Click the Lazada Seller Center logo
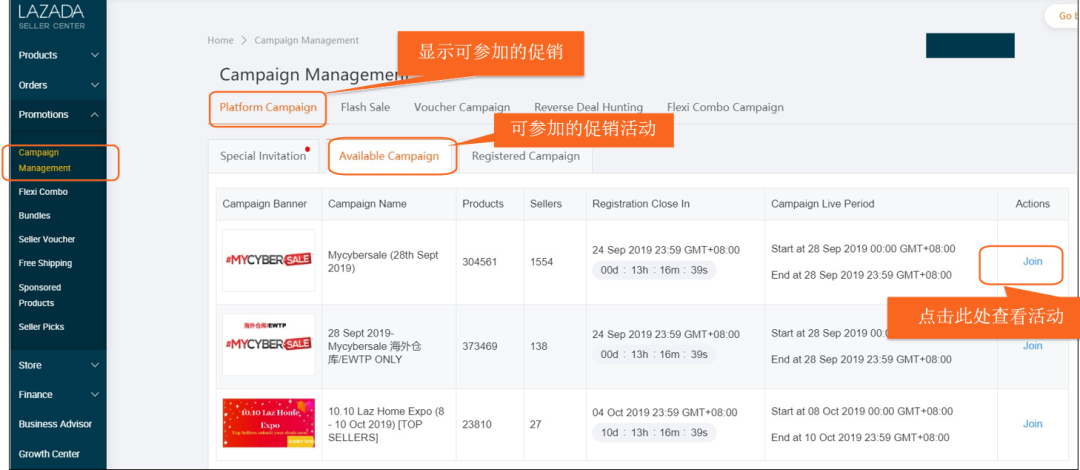 click(x=52, y=16)
